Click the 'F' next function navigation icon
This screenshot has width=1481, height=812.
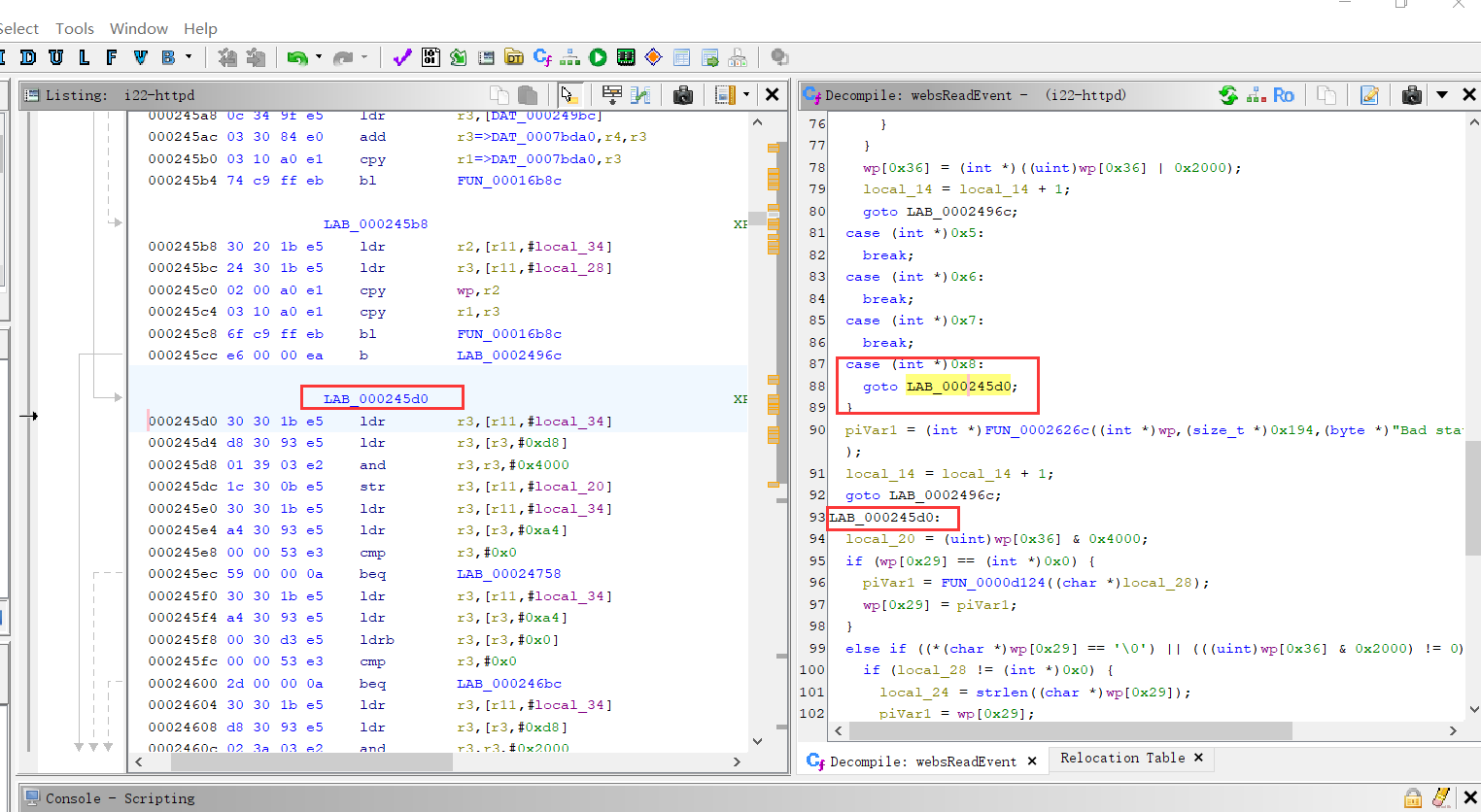click(113, 57)
